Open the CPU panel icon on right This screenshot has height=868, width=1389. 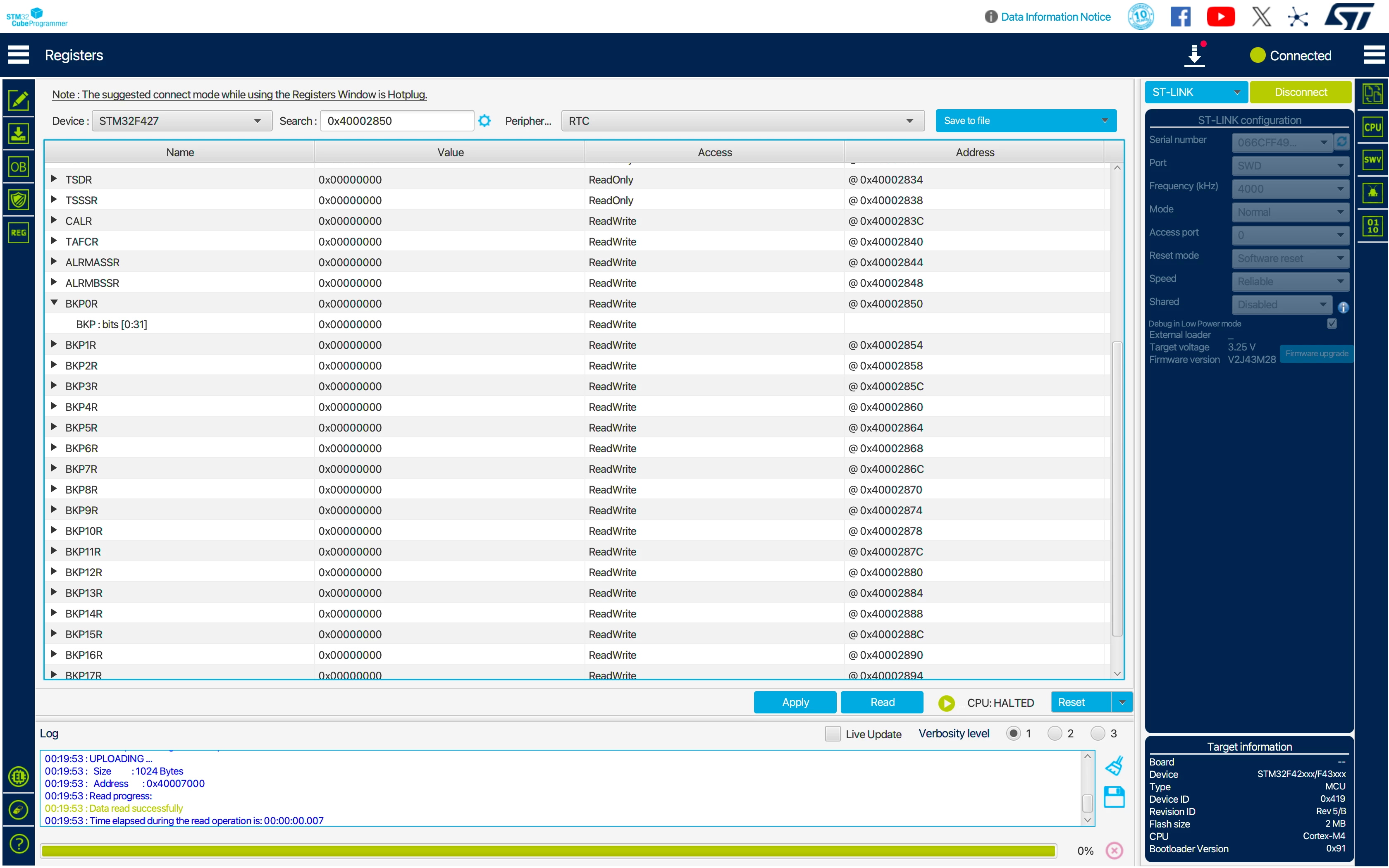click(1372, 127)
